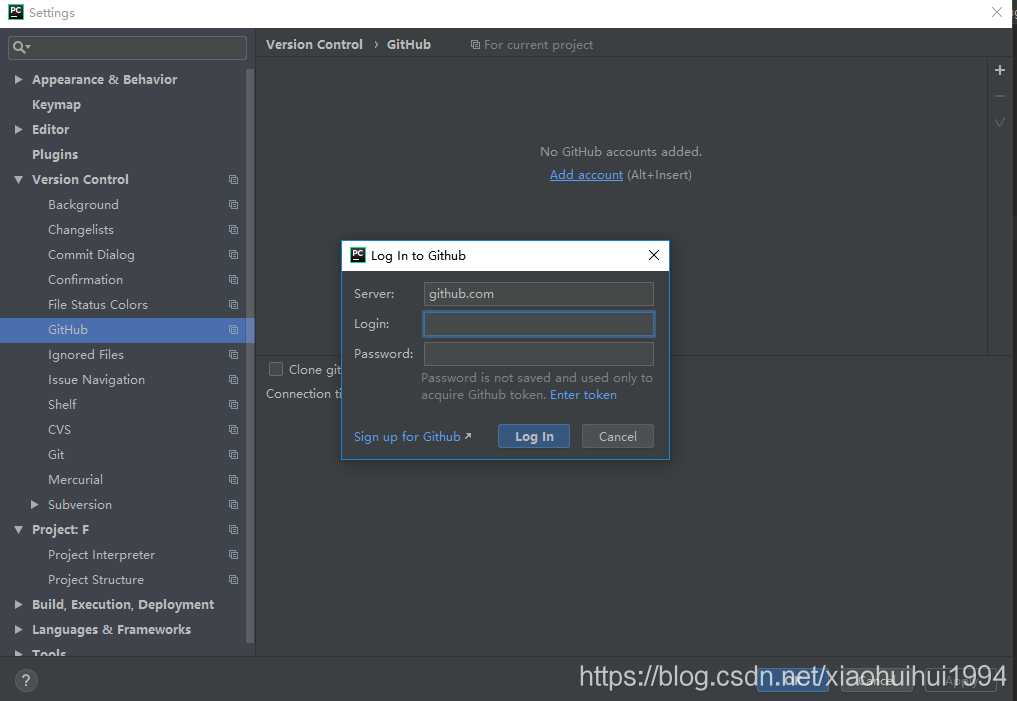This screenshot has height=701, width=1017.
Task: Open the Sign up for Github link
Action: pos(413,436)
